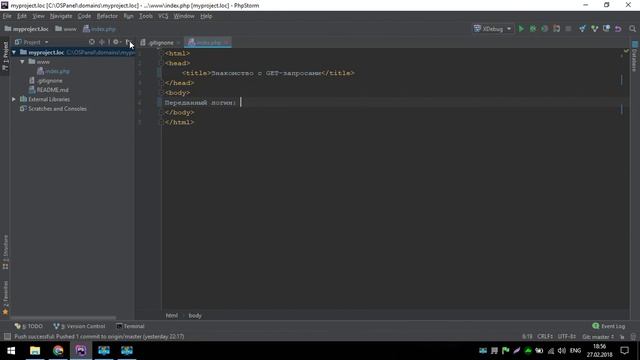Open Database tool window side tab
Image resolution: width=640 pixels, height=360 pixels.
pyautogui.click(x=635, y=56)
